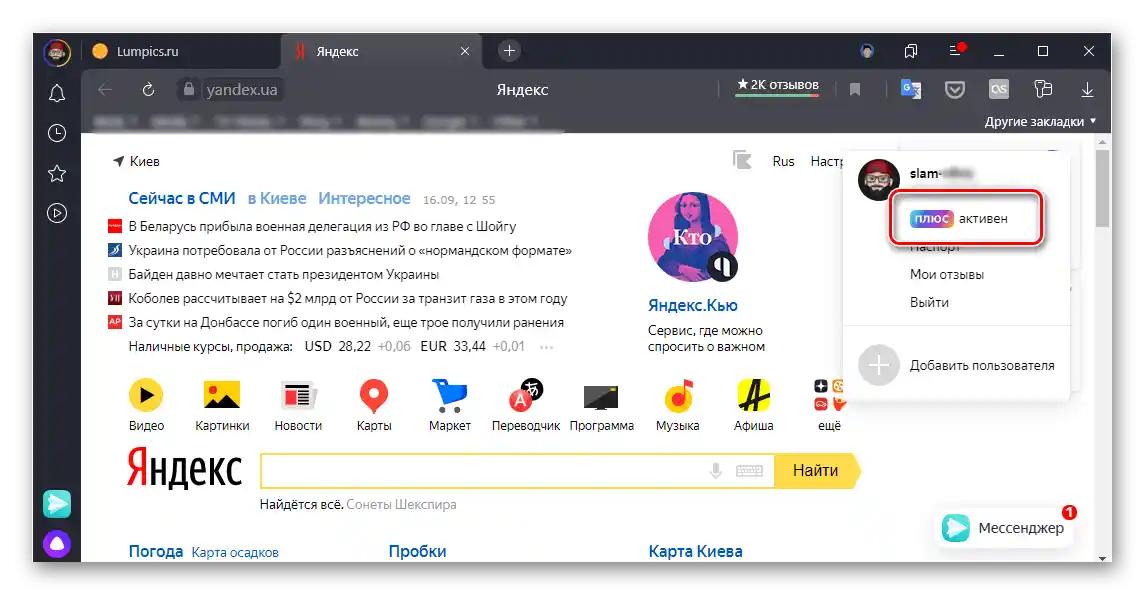Select the Интересное news tab
The width and height of the screenshot is (1144, 594).
(x=364, y=198)
